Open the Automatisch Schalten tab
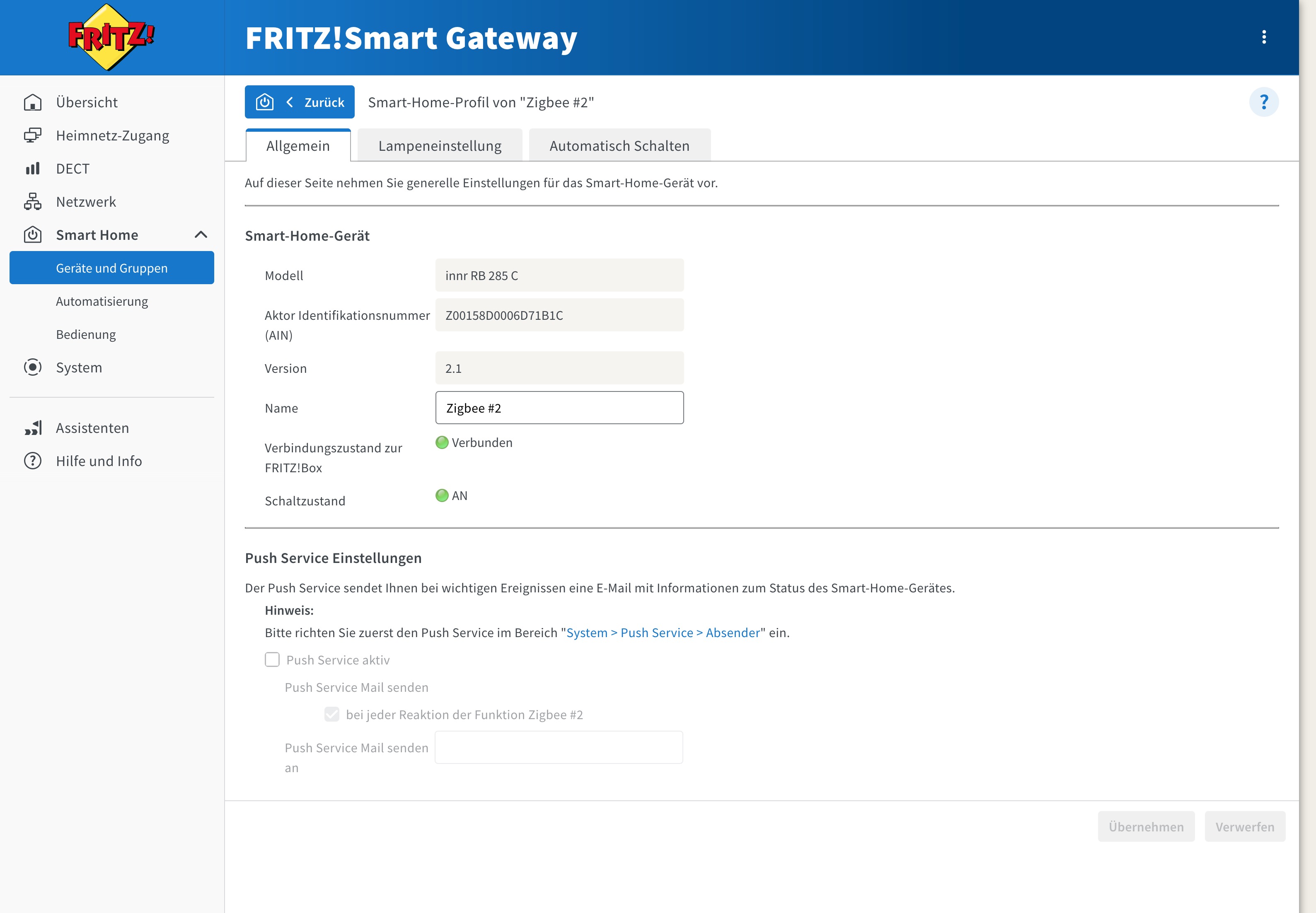 click(619, 146)
